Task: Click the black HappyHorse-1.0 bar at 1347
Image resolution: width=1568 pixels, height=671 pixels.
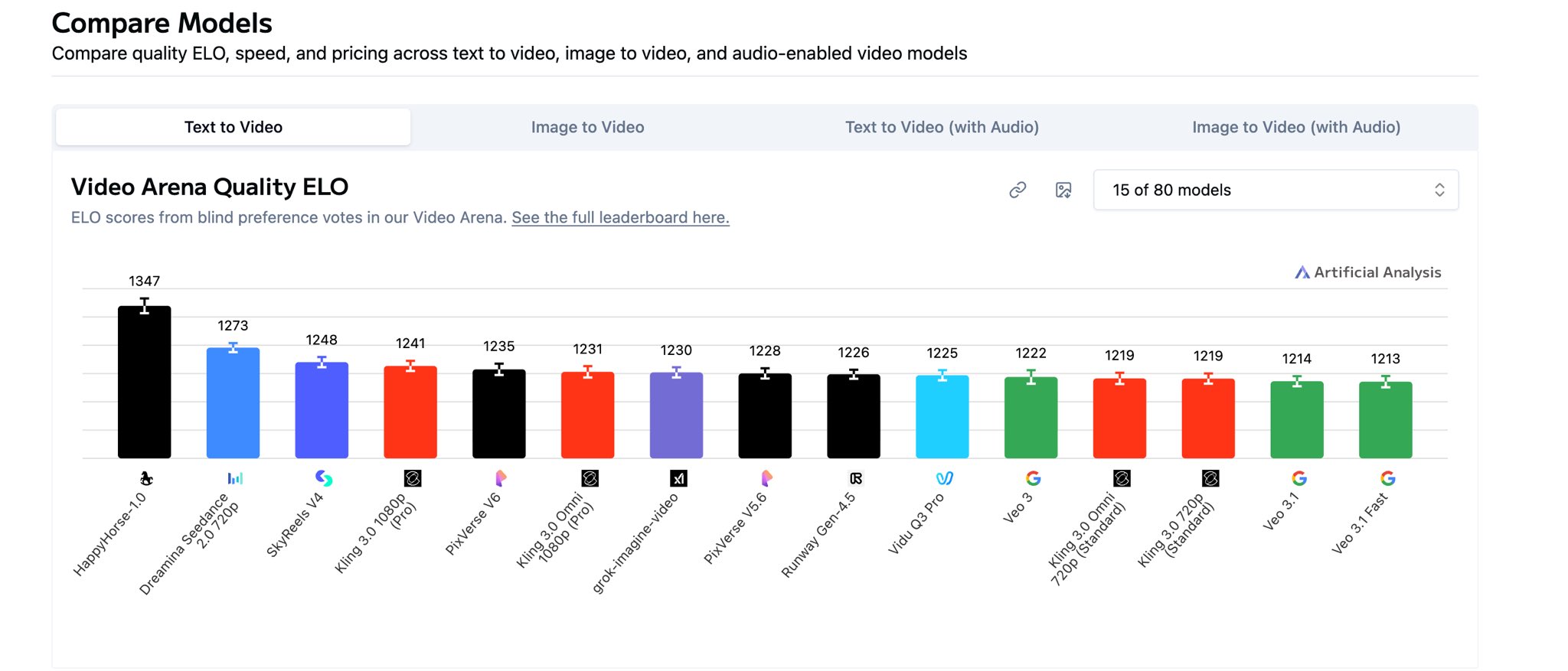Action: click(144, 383)
